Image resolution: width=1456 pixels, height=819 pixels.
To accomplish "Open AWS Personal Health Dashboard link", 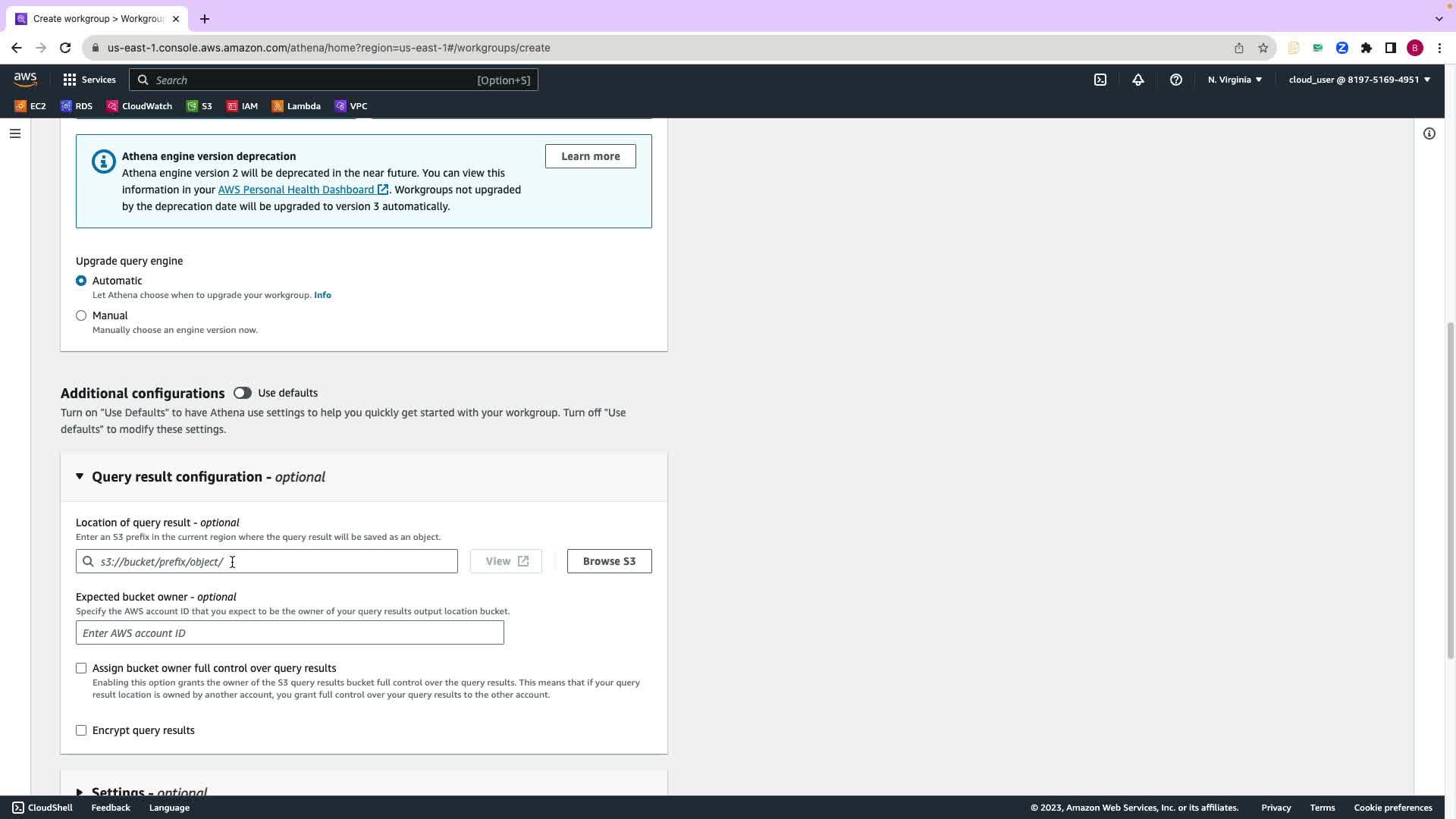I will coord(297,190).
